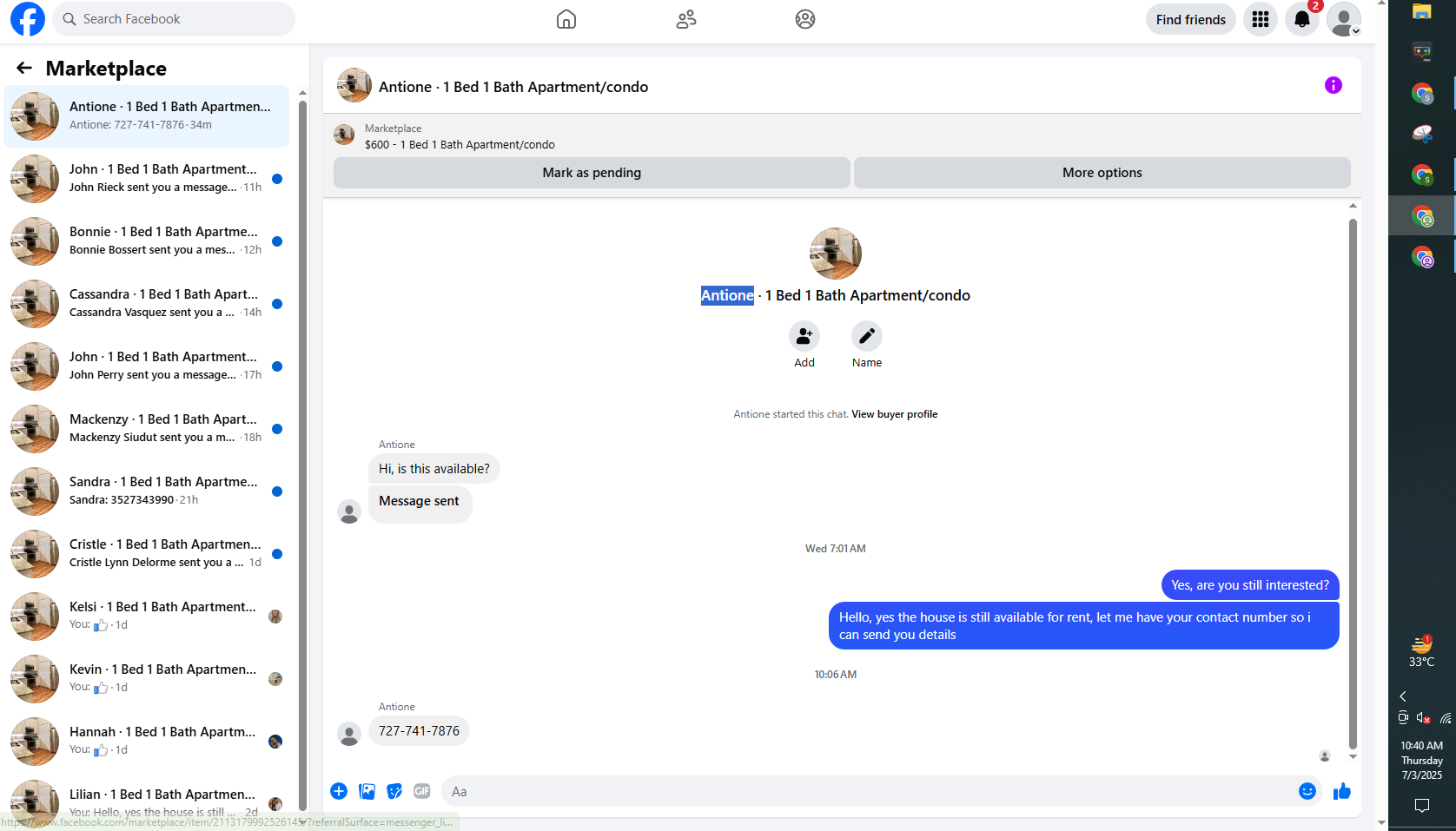Open the notifications bell
The width and height of the screenshot is (1456, 831).
(x=1302, y=19)
